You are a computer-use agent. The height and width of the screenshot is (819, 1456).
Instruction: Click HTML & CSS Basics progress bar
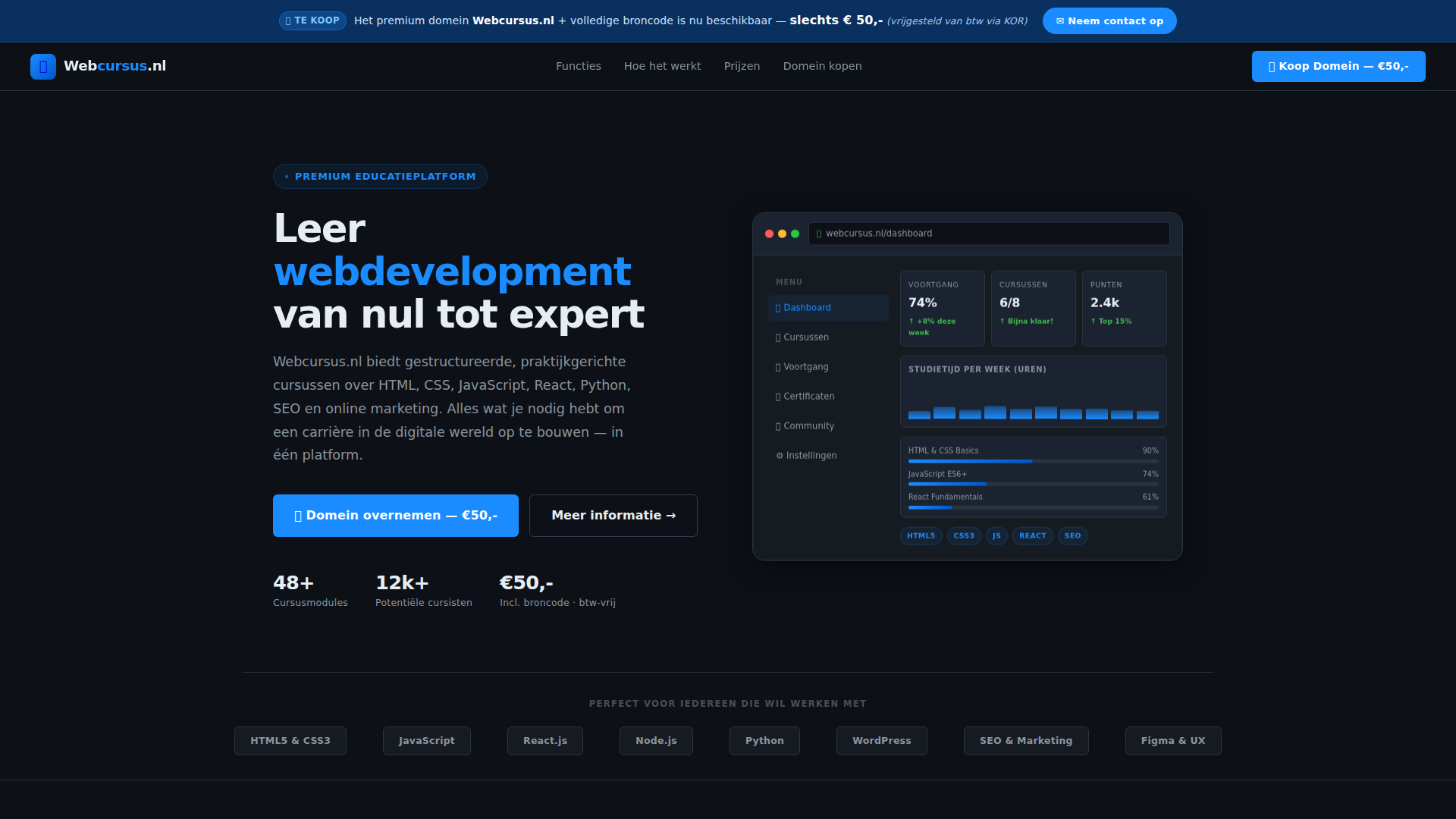point(1034,461)
